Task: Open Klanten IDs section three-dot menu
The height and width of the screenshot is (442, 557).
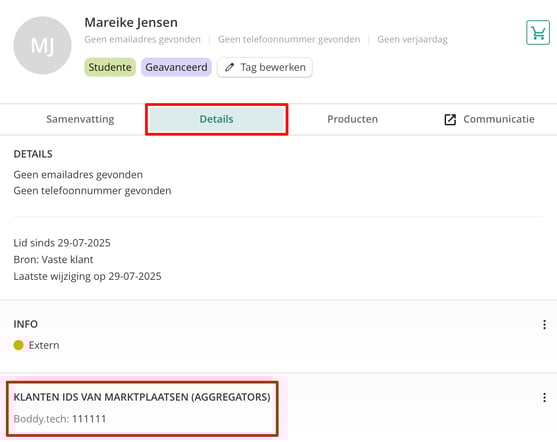Action: click(x=544, y=398)
